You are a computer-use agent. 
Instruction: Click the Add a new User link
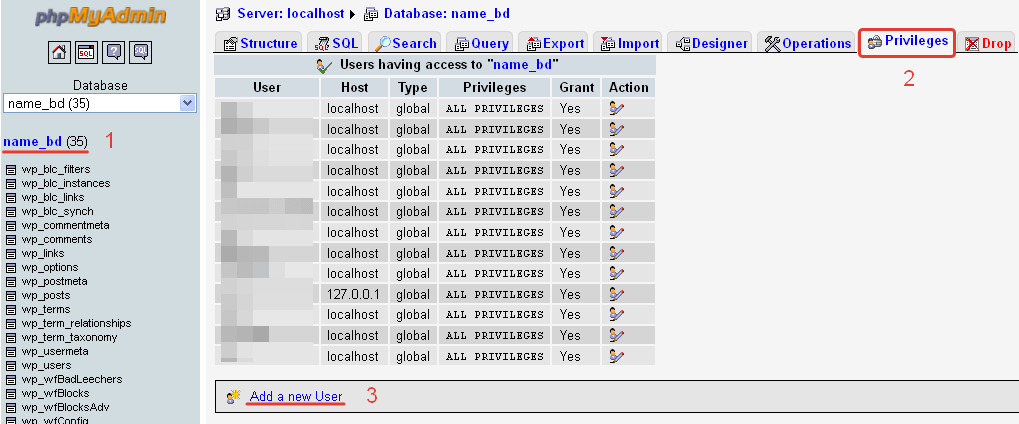296,397
